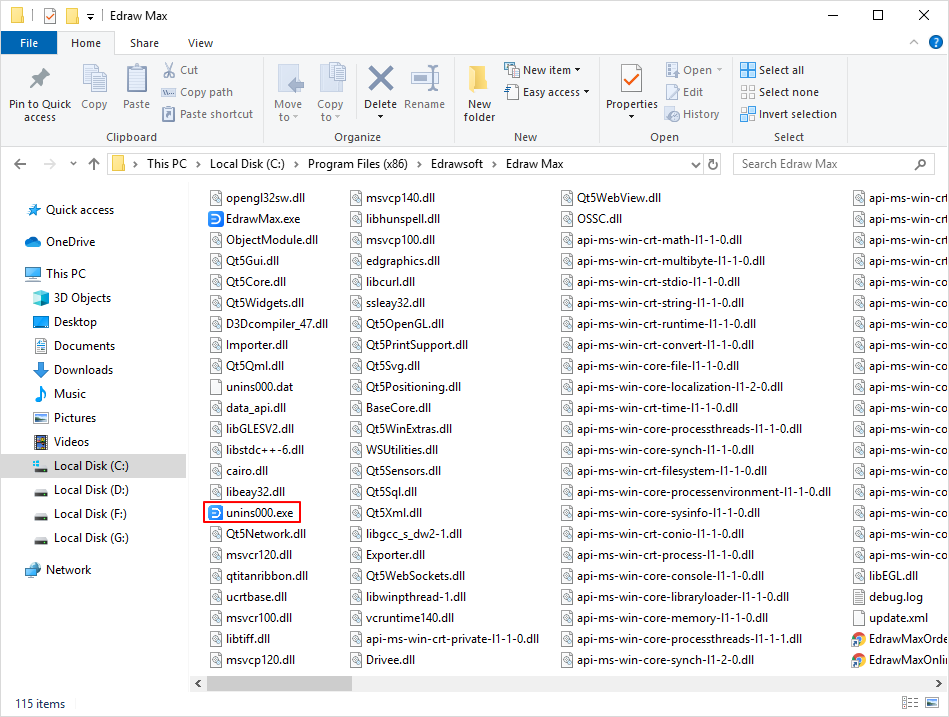The image size is (949, 717).
Task: Open the New item dropdown
Action: click(x=543, y=70)
